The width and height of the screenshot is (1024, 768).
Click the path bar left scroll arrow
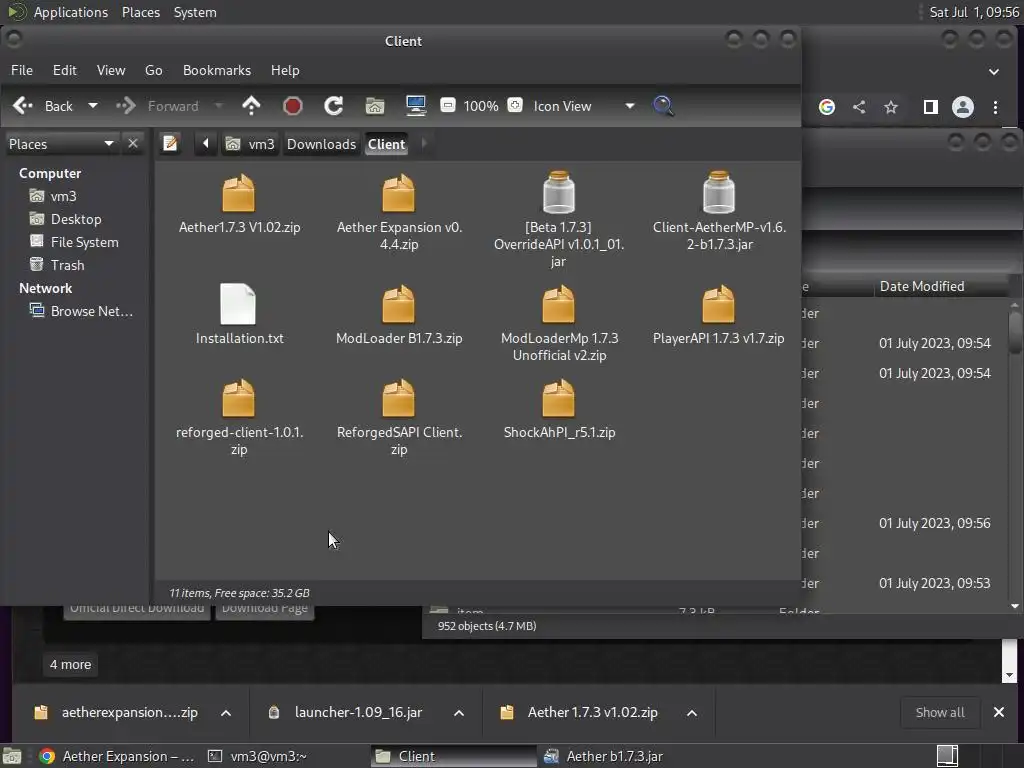[206, 143]
